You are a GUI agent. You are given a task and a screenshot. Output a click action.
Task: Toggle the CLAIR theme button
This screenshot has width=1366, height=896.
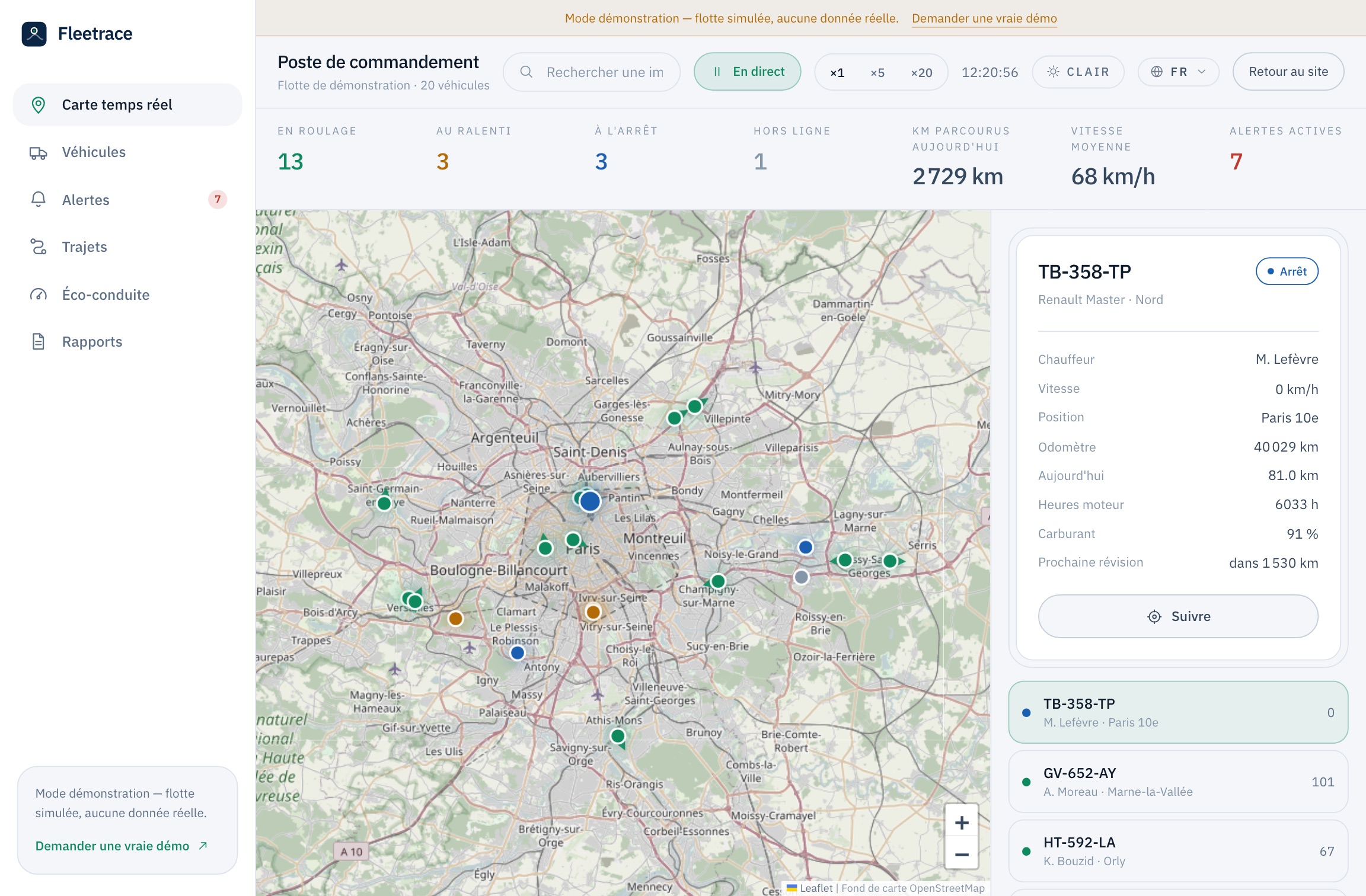[x=1078, y=72]
